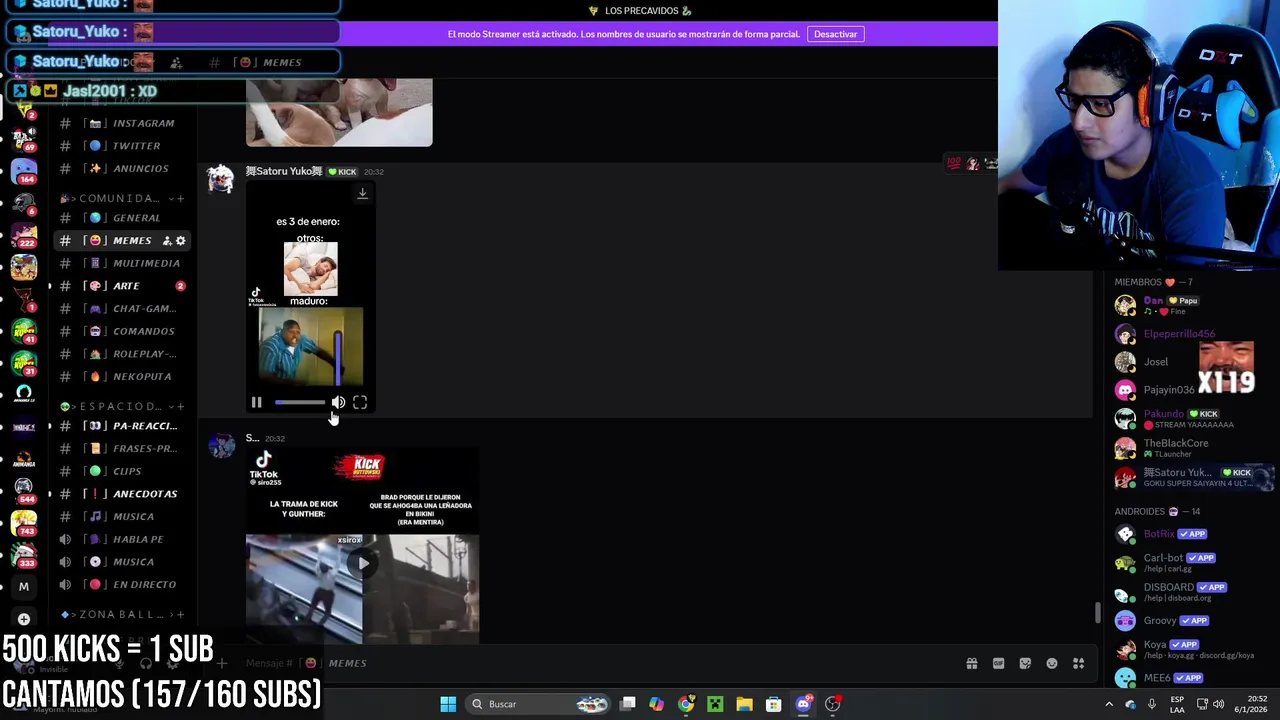Image resolution: width=1280 pixels, height=720 pixels.
Task: Open the sticker picker
Action: click(x=1025, y=664)
